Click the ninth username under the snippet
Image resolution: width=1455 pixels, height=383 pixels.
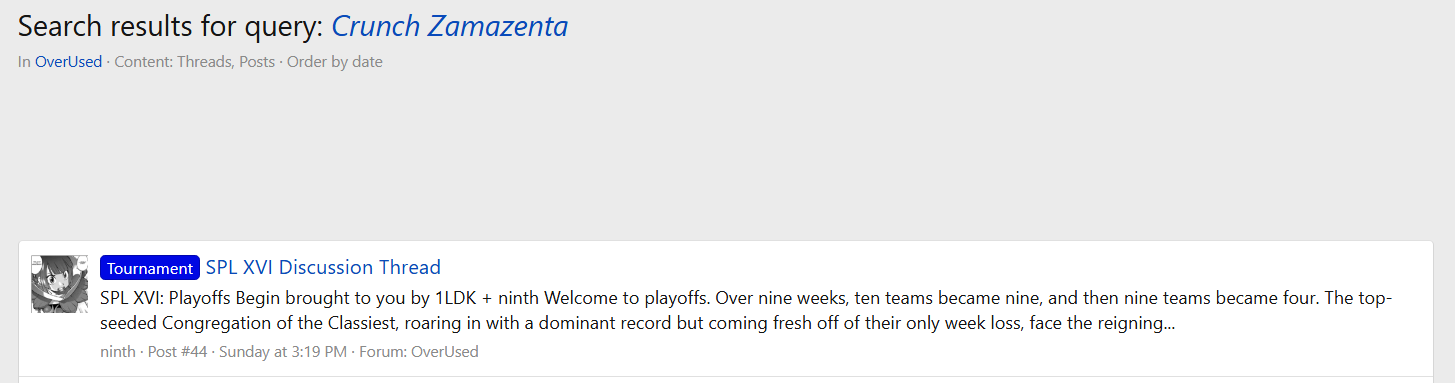click(118, 352)
